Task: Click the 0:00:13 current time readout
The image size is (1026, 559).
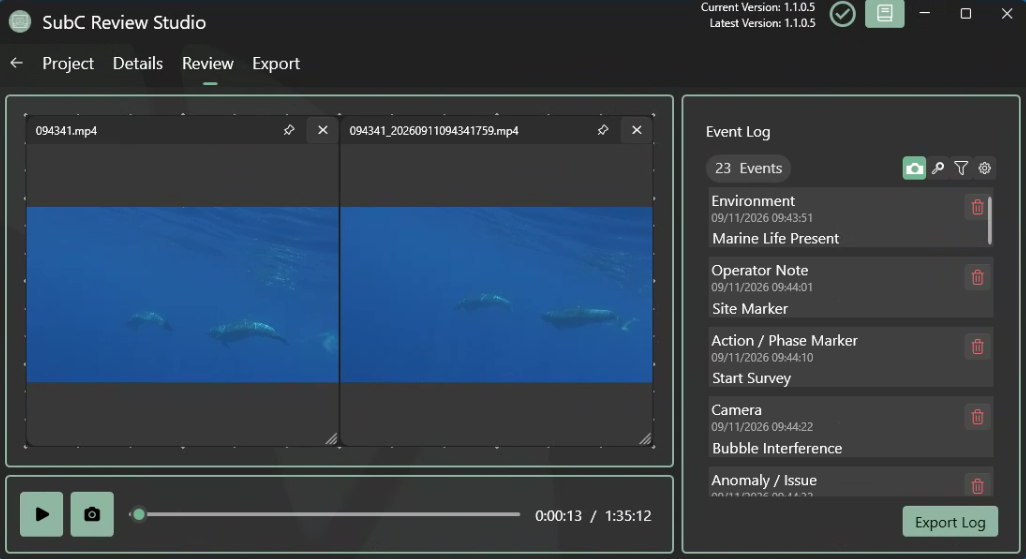Action: pos(558,516)
